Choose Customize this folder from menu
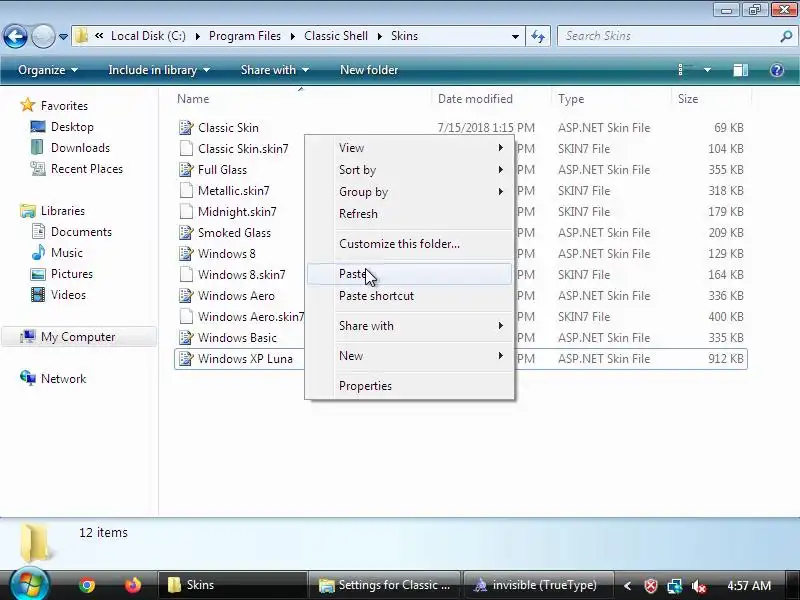 (409, 244)
